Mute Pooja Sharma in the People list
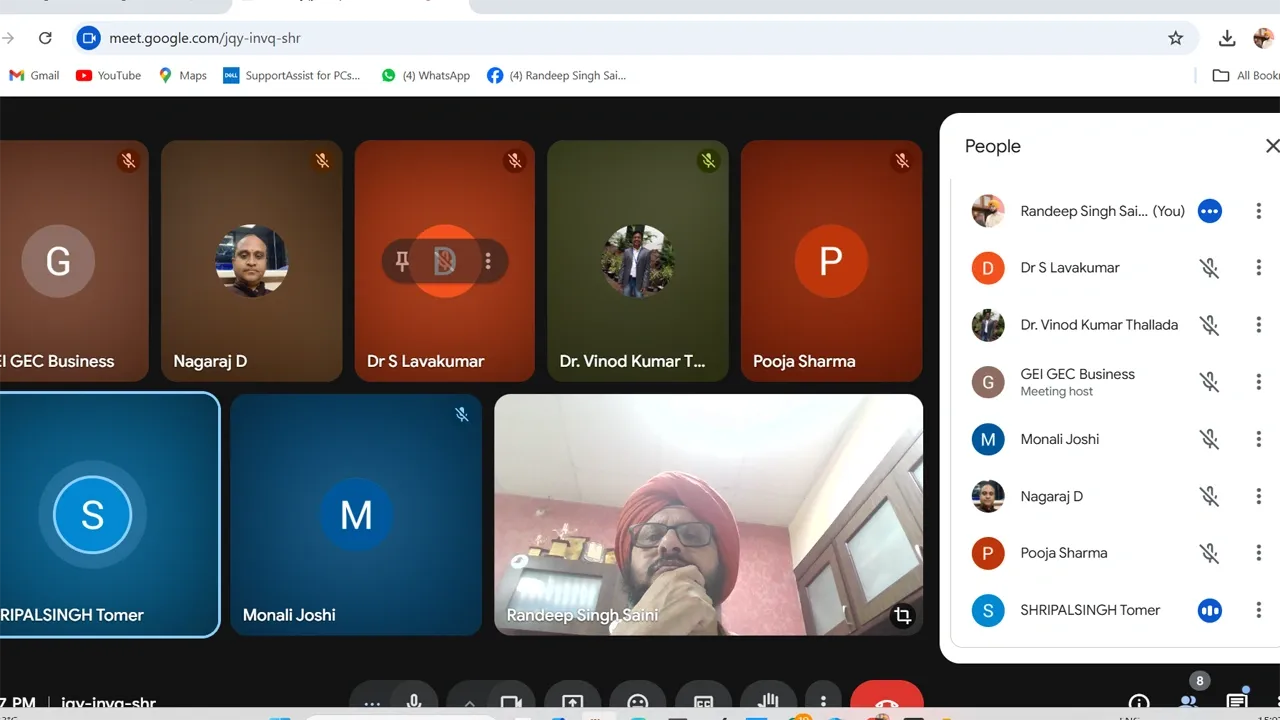Viewport: 1280px width, 720px height. (1209, 553)
